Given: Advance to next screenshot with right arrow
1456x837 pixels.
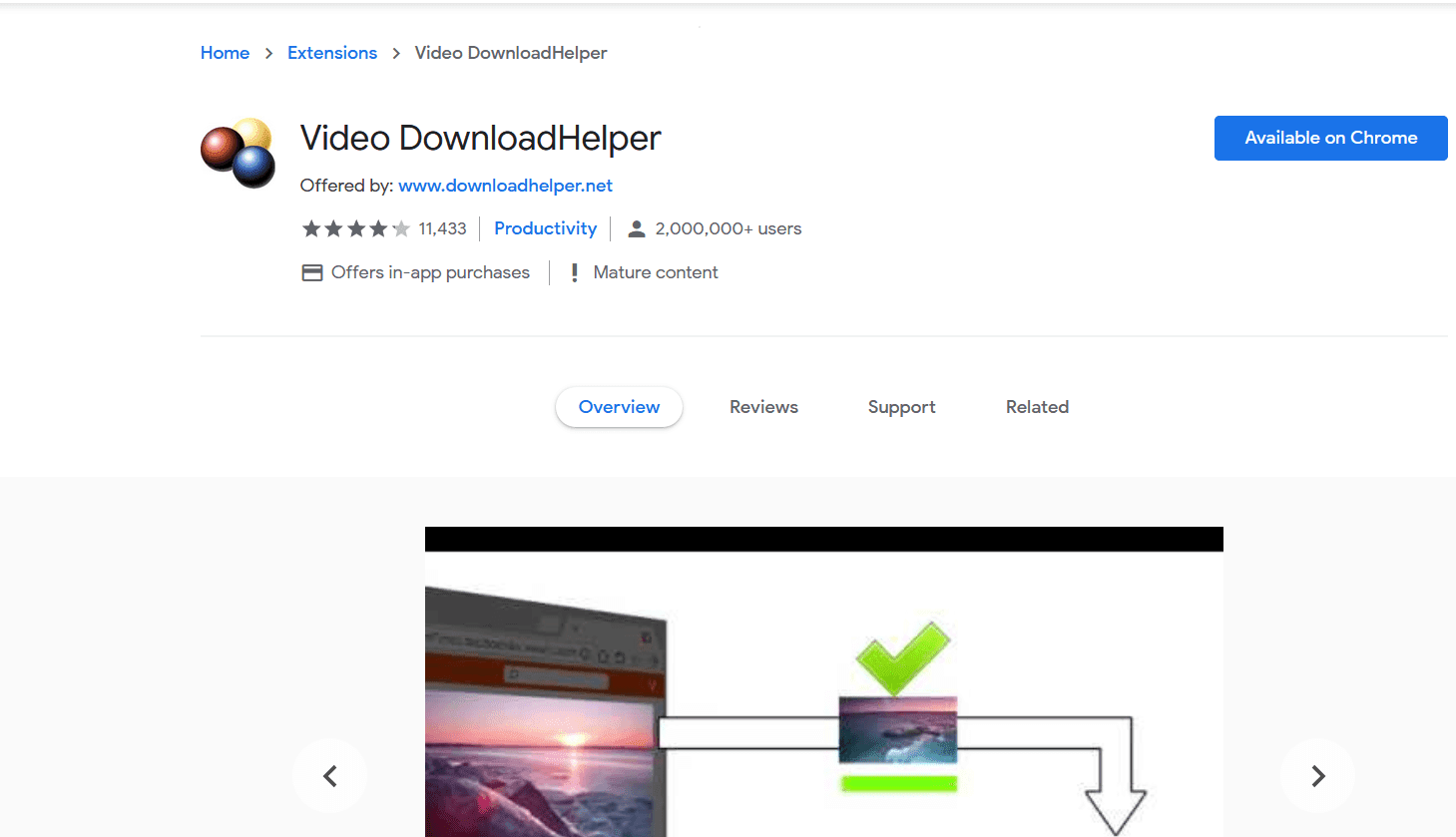Looking at the screenshot, I should point(1317,775).
